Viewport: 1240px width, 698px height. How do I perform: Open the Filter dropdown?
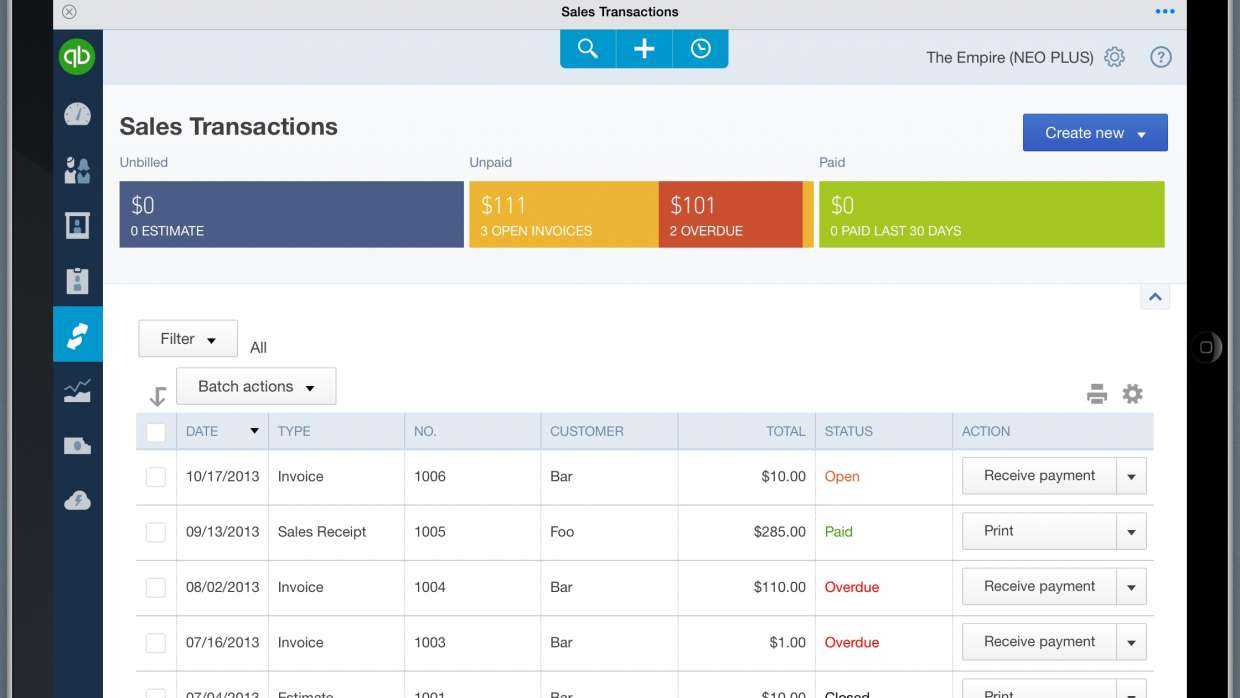[x=187, y=338]
